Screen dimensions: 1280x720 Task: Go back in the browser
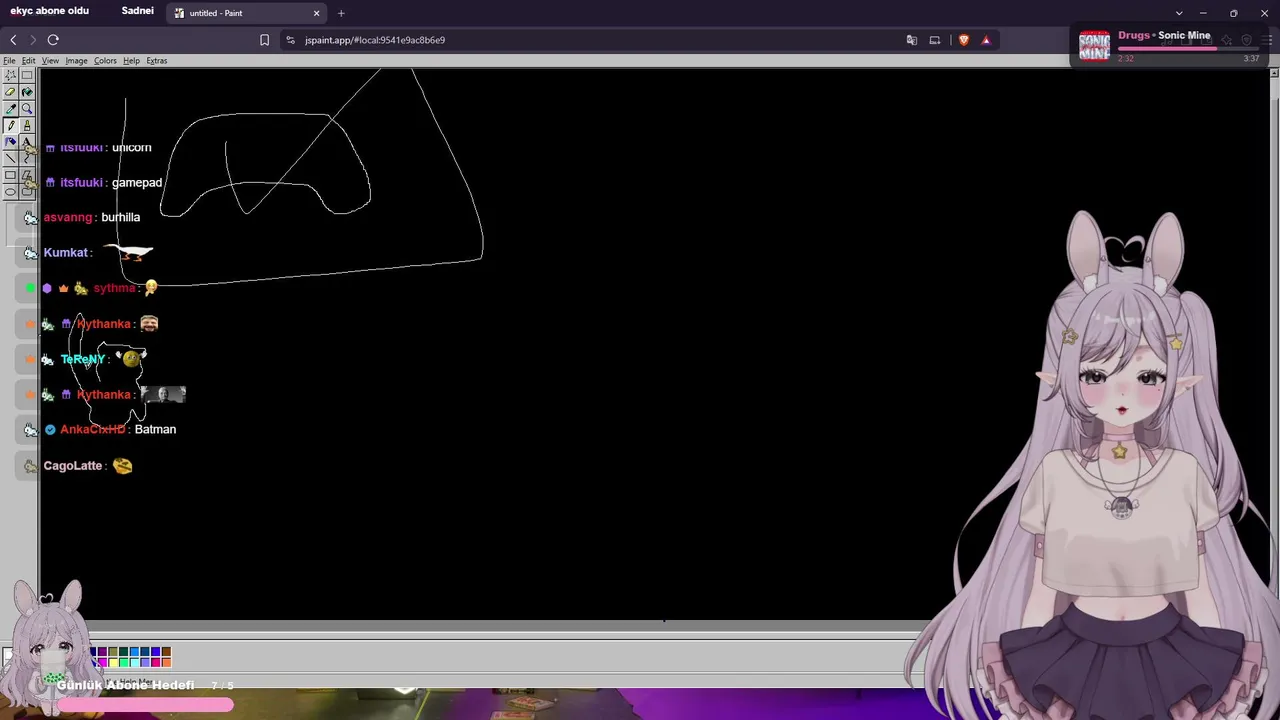(13, 40)
